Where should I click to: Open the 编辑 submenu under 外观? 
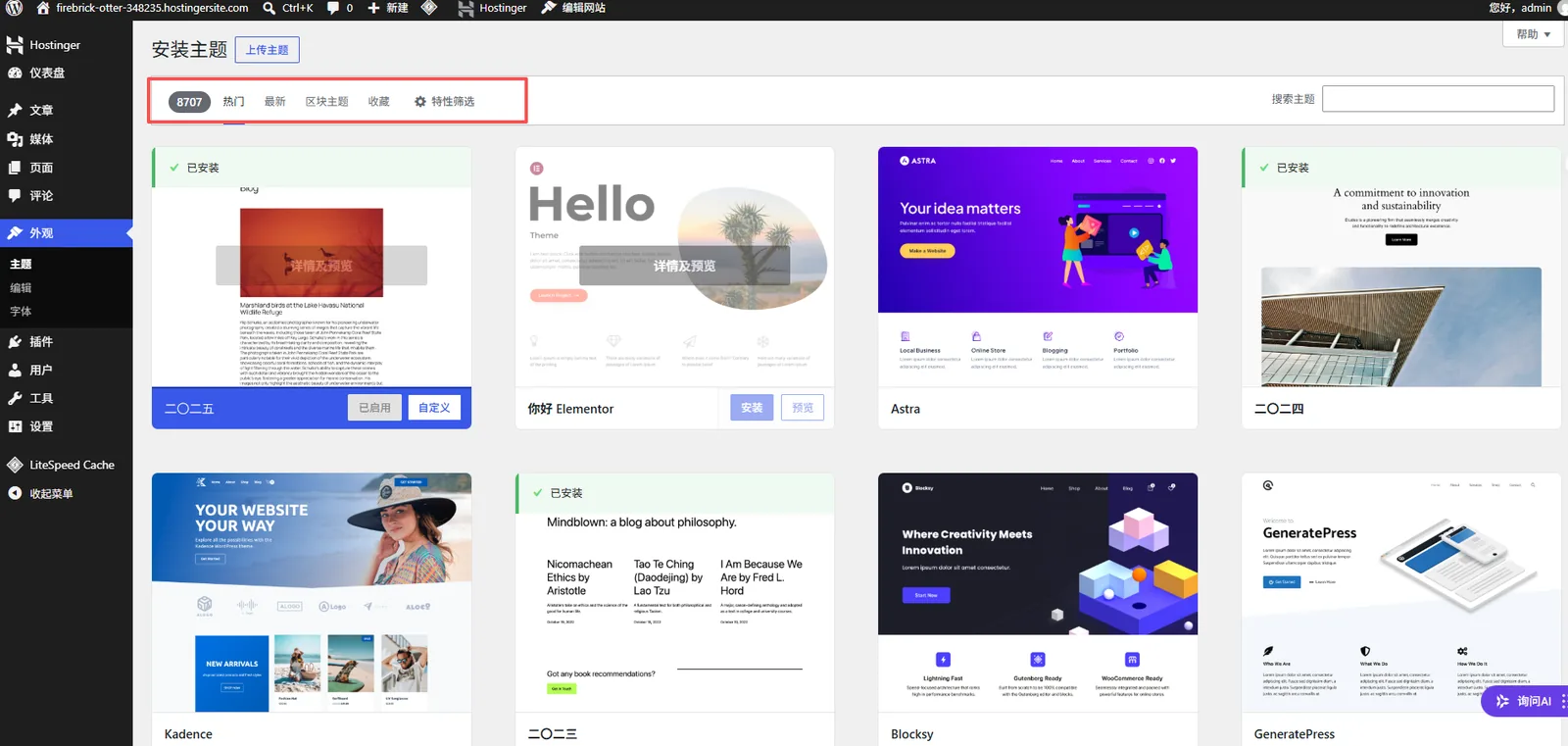tap(21, 288)
